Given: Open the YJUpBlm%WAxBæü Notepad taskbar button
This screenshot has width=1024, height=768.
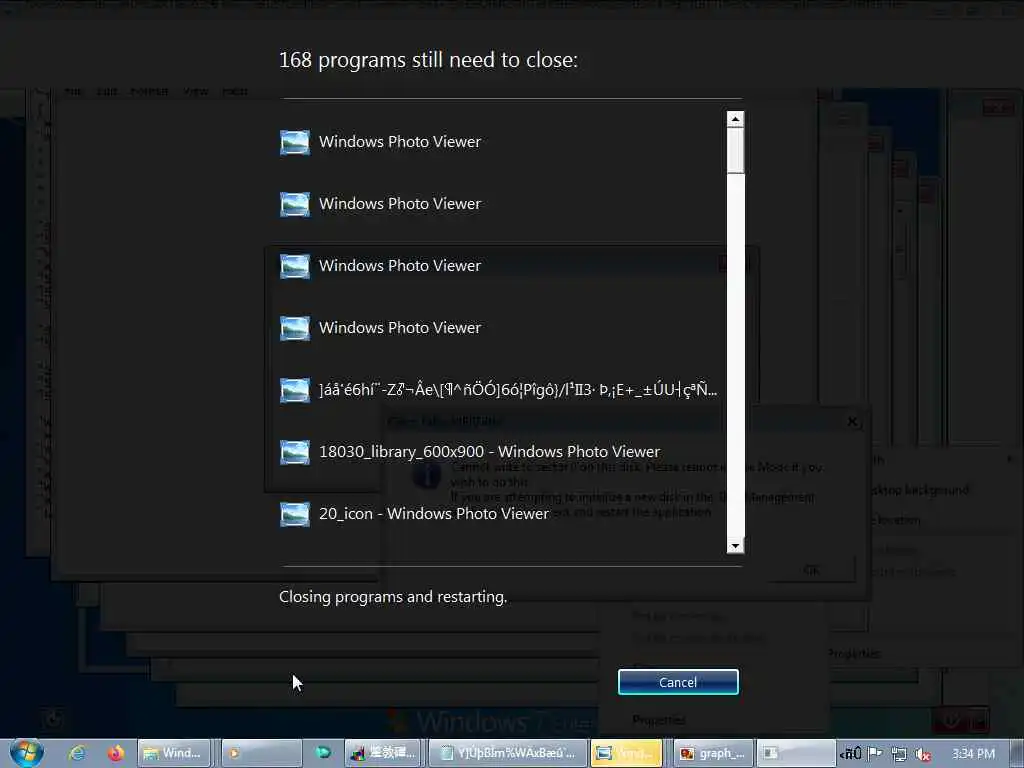Looking at the screenshot, I should pyautogui.click(x=507, y=753).
